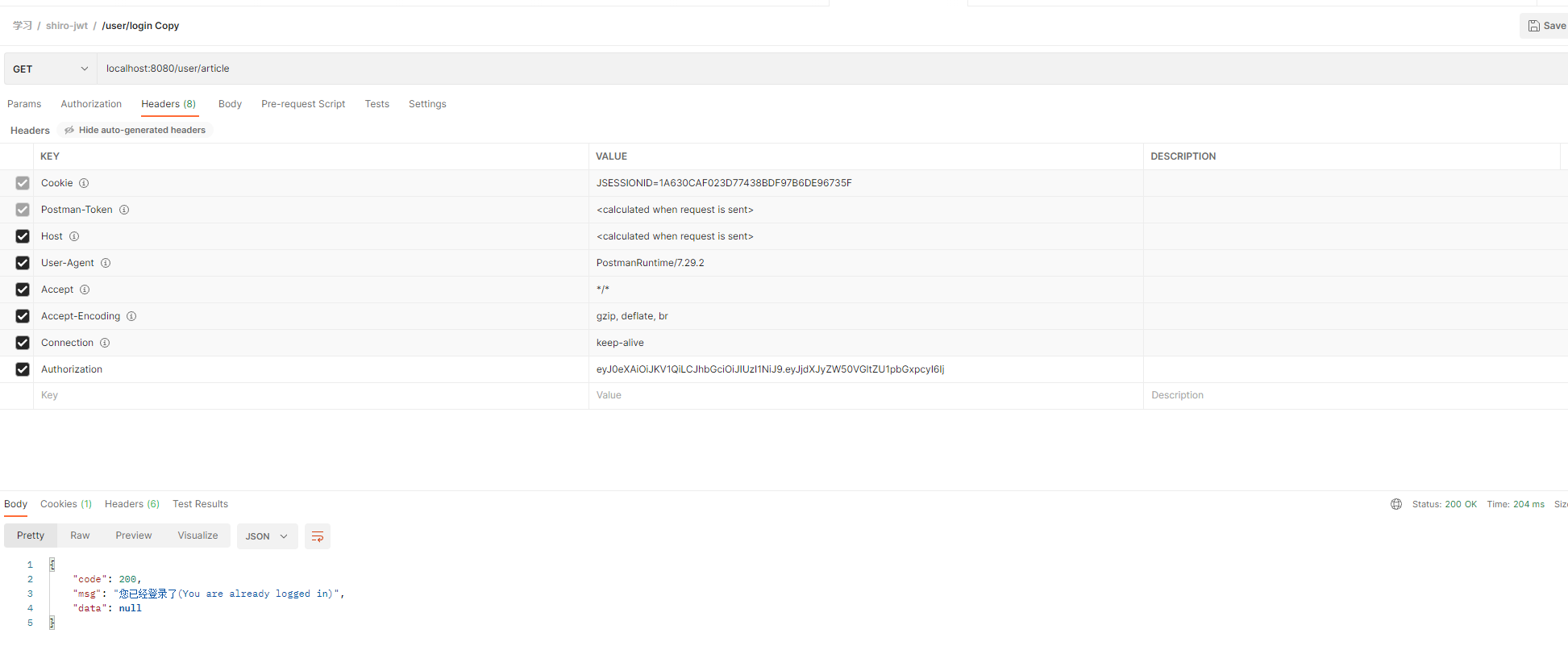Screen dimensions: 1568x671
Task: Open the response Cookies tab
Action: pos(65,504)
